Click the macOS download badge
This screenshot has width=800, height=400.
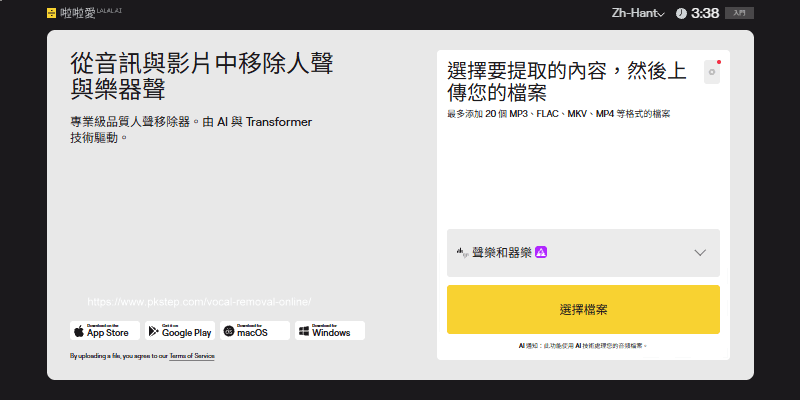(x=255, y=331)
